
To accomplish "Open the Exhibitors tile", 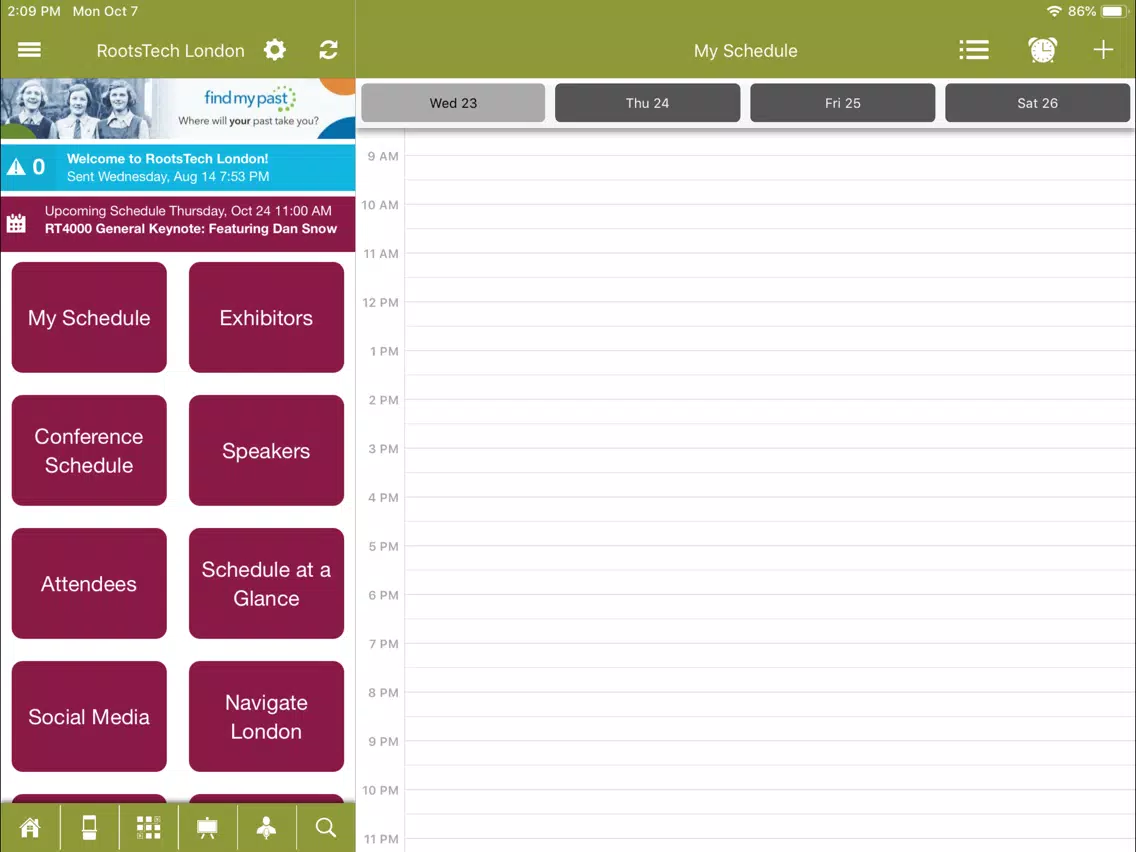I will click(x=267, y=317).
